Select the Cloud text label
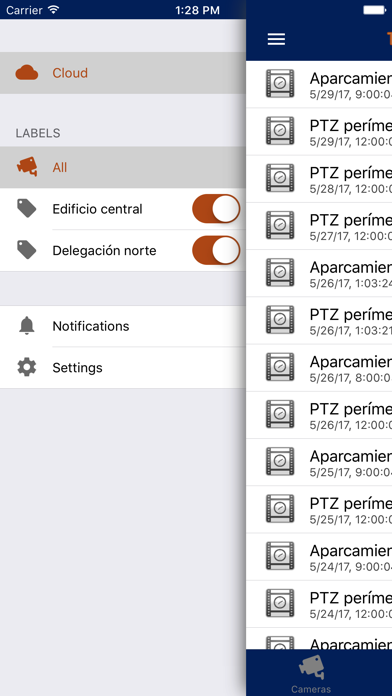Image resolution: width=392 pixels, height=696 pixels. pos(70,73)
